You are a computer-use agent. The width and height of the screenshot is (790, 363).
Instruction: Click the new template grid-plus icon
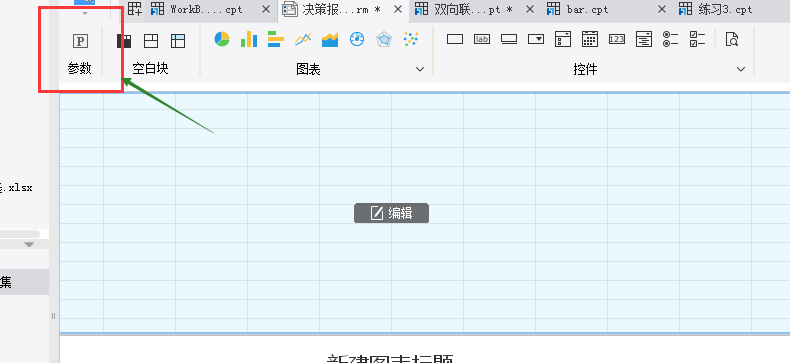pyautogui.click(x=134, y=9)
